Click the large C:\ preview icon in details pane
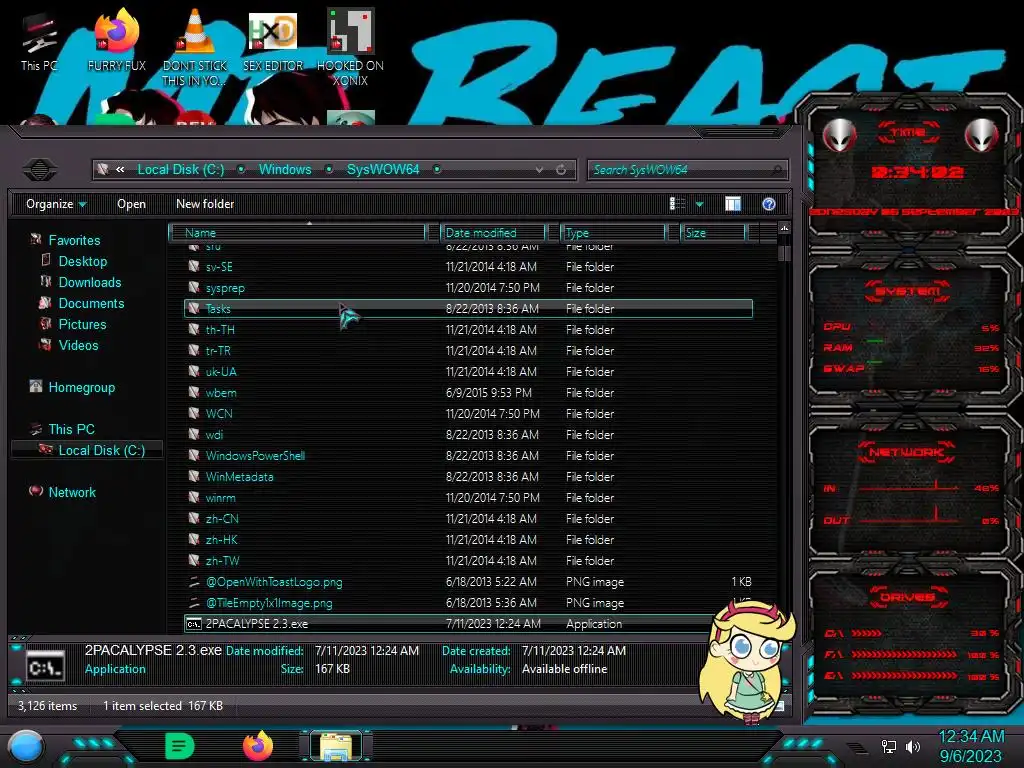Screen dimensions: 1024x768 coord(46,667)
